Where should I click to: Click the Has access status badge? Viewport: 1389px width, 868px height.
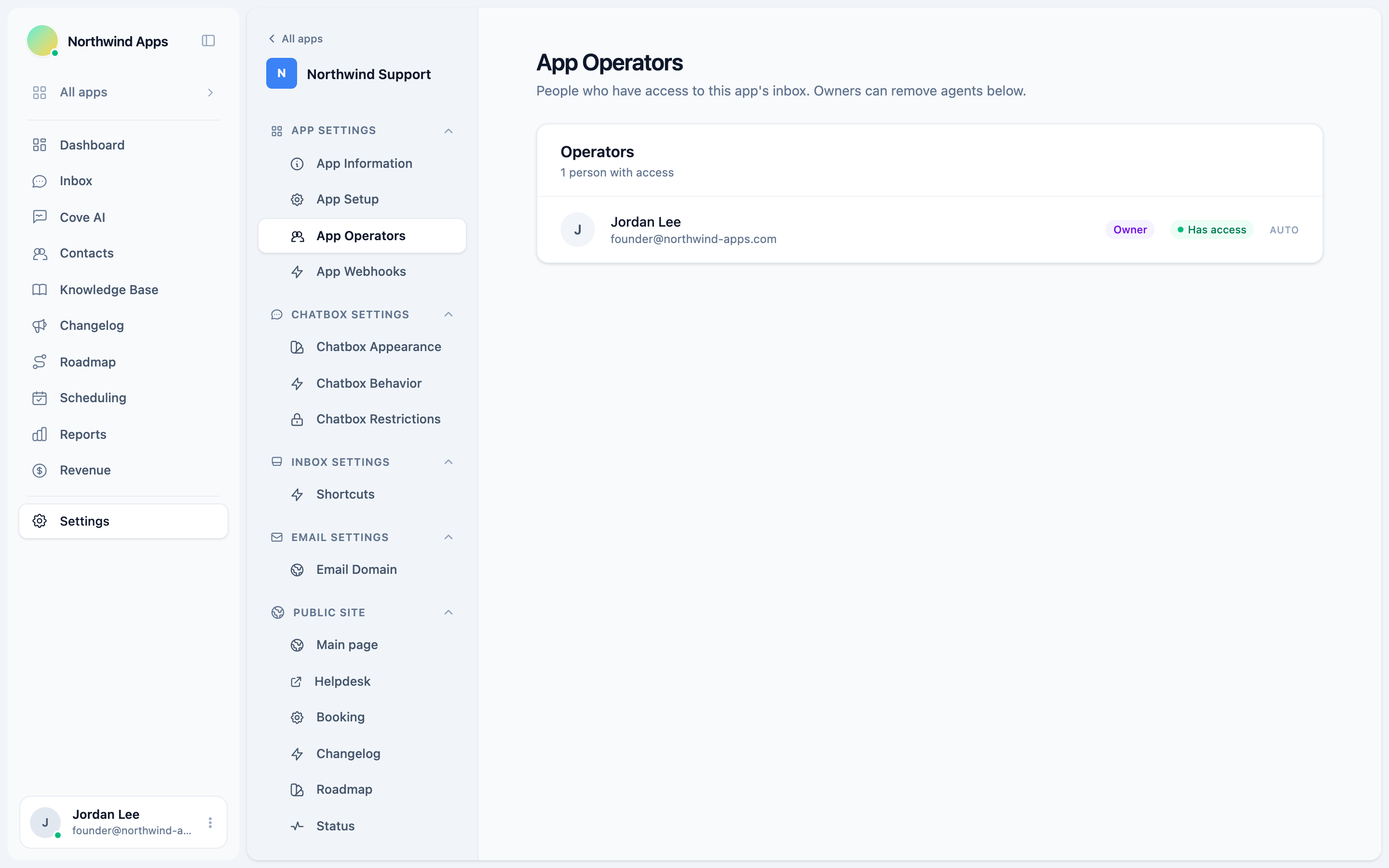[1212, 230]
